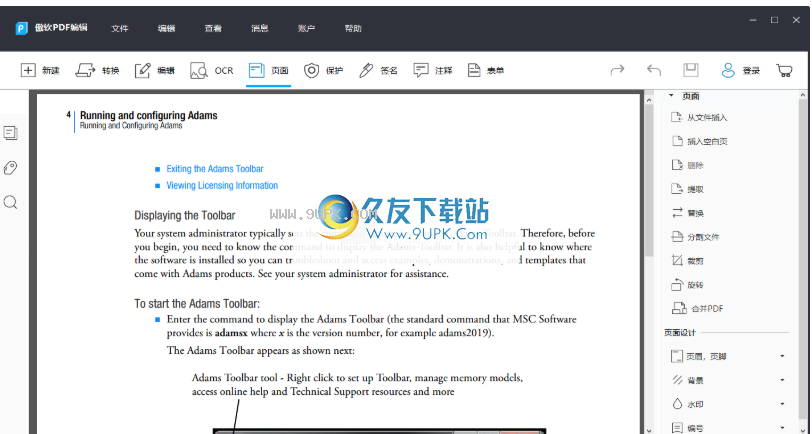
Task: Click 旋转 (Rotate) page option
Action: (687, 284)
